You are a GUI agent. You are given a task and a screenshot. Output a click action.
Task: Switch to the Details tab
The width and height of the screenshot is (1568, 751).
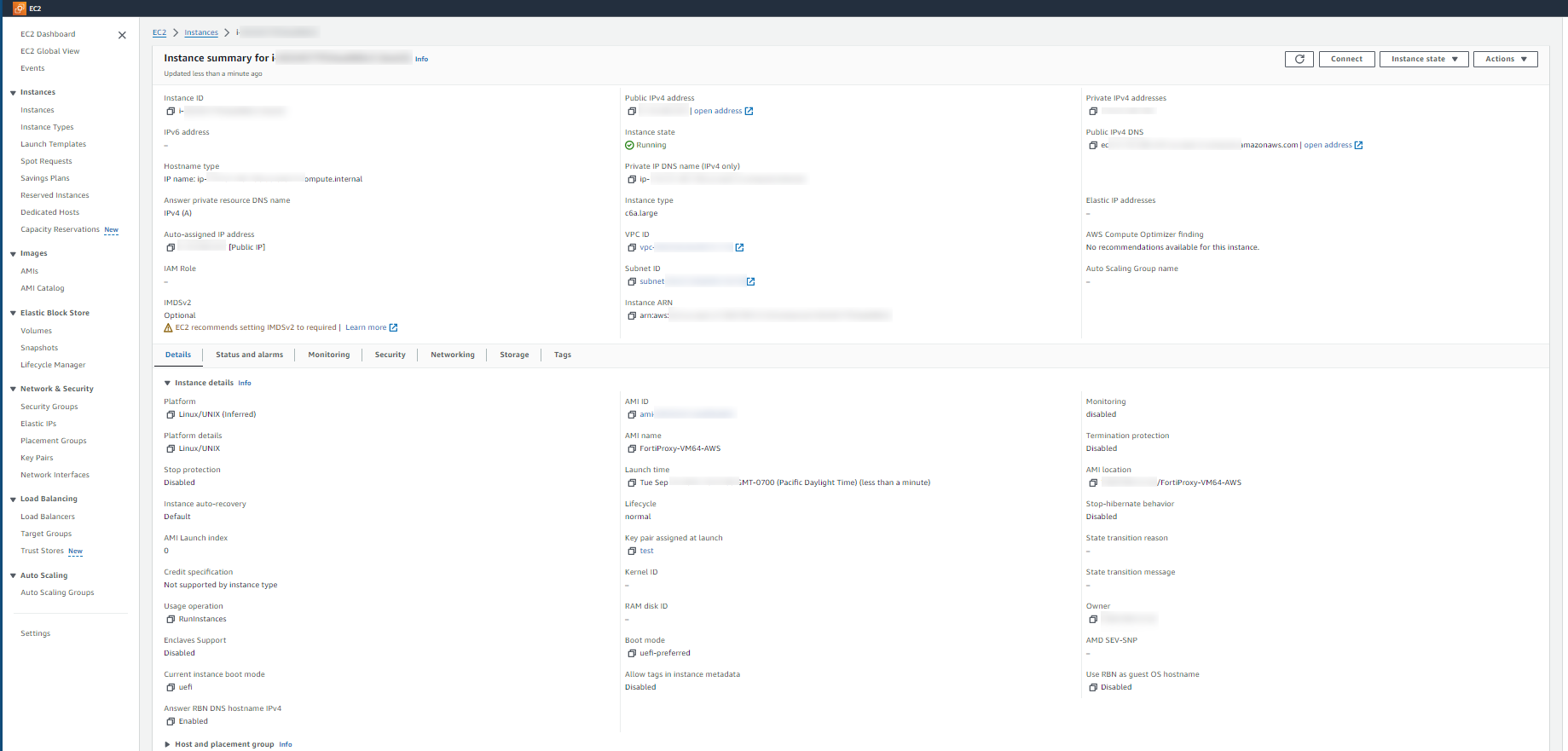178,355
